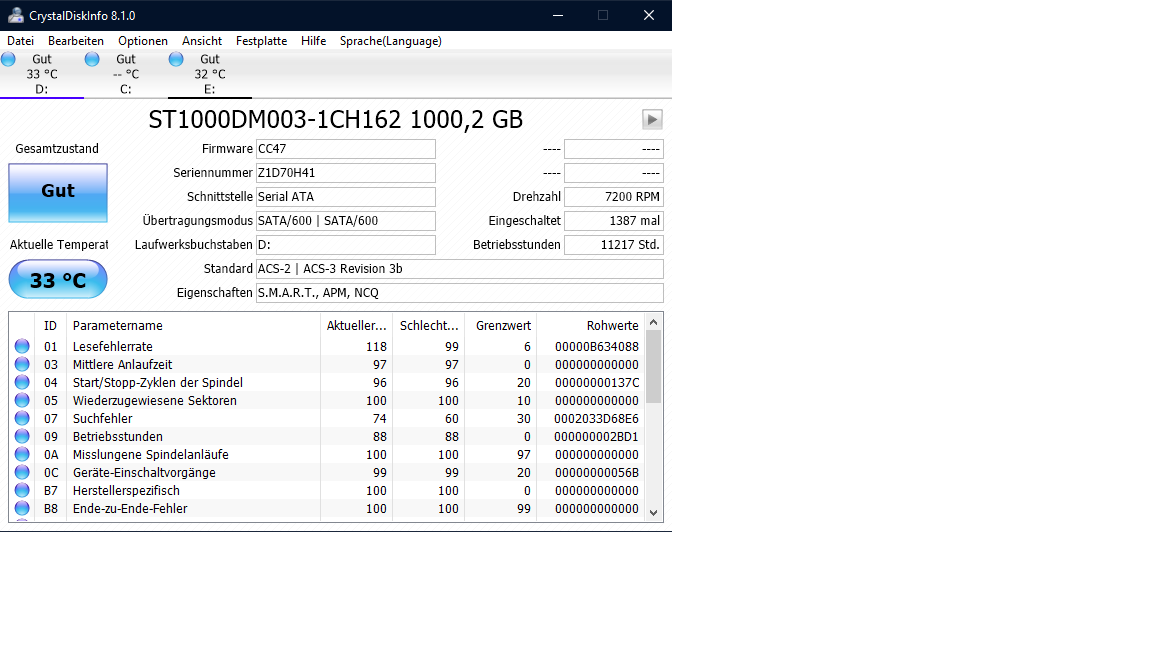The image size is (1152, 648).
Task: Click the Aktueller... column header
Action: pos(356,325)
